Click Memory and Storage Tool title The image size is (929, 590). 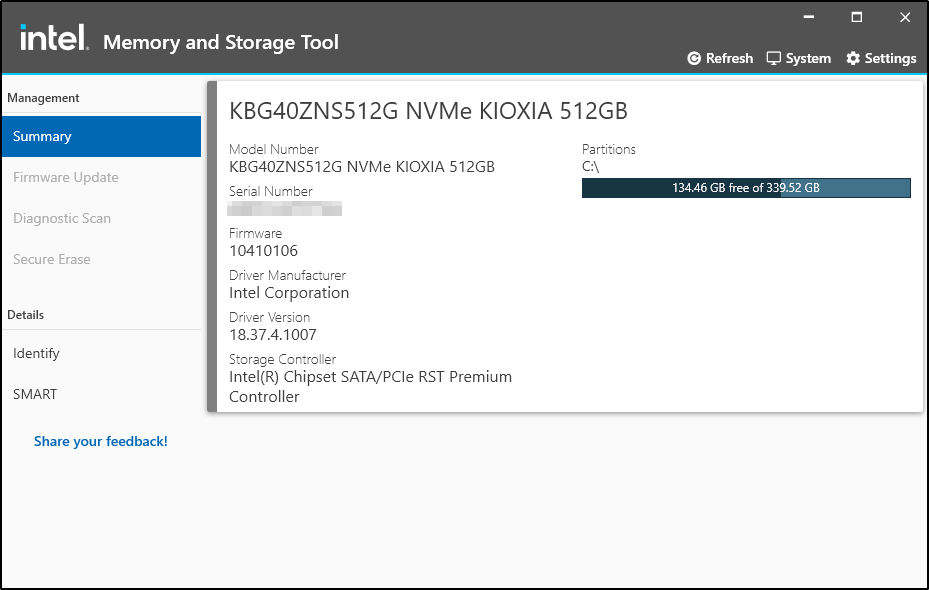click(221, 42)
